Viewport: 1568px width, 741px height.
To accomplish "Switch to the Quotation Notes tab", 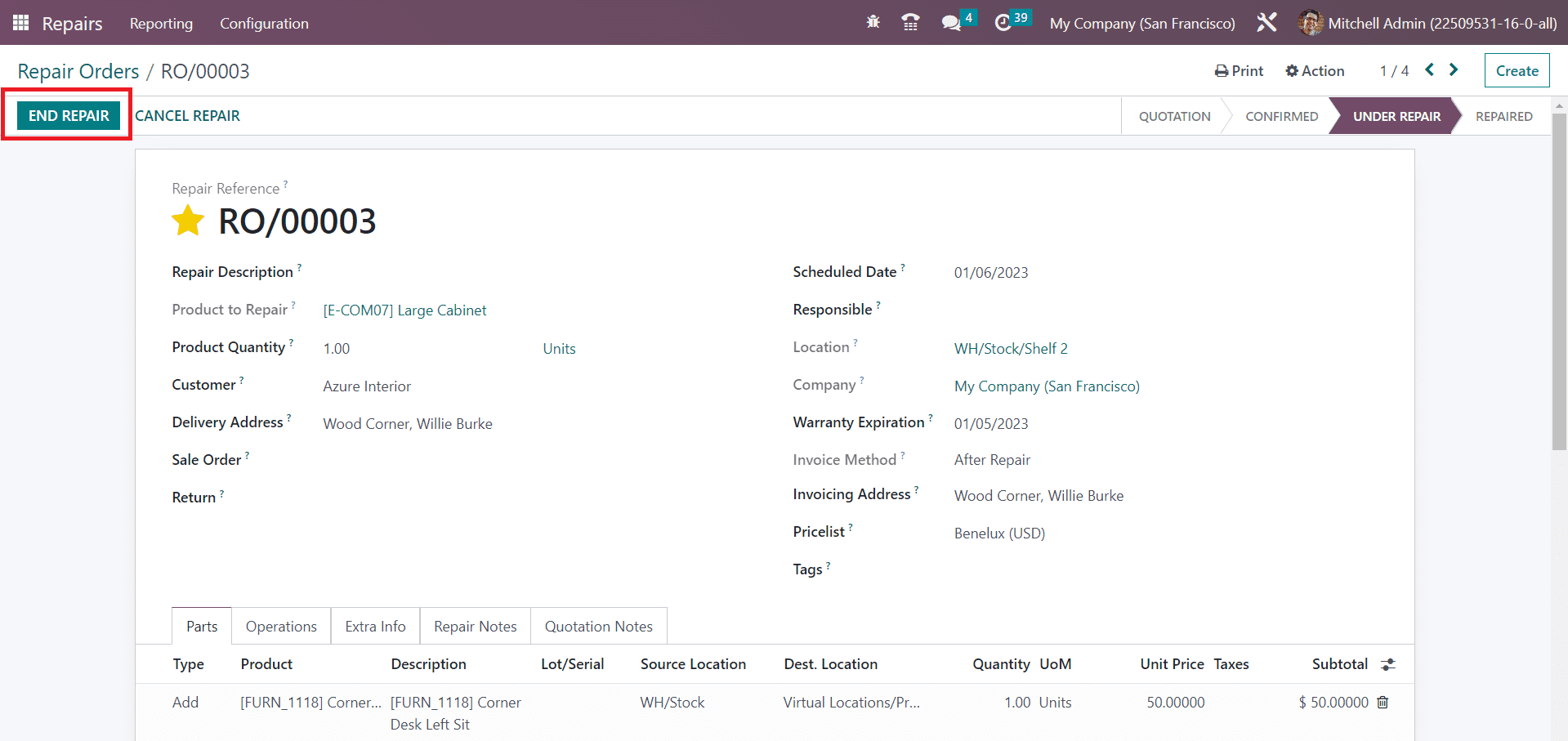I will pyautogui.click(x=599, y=626).
